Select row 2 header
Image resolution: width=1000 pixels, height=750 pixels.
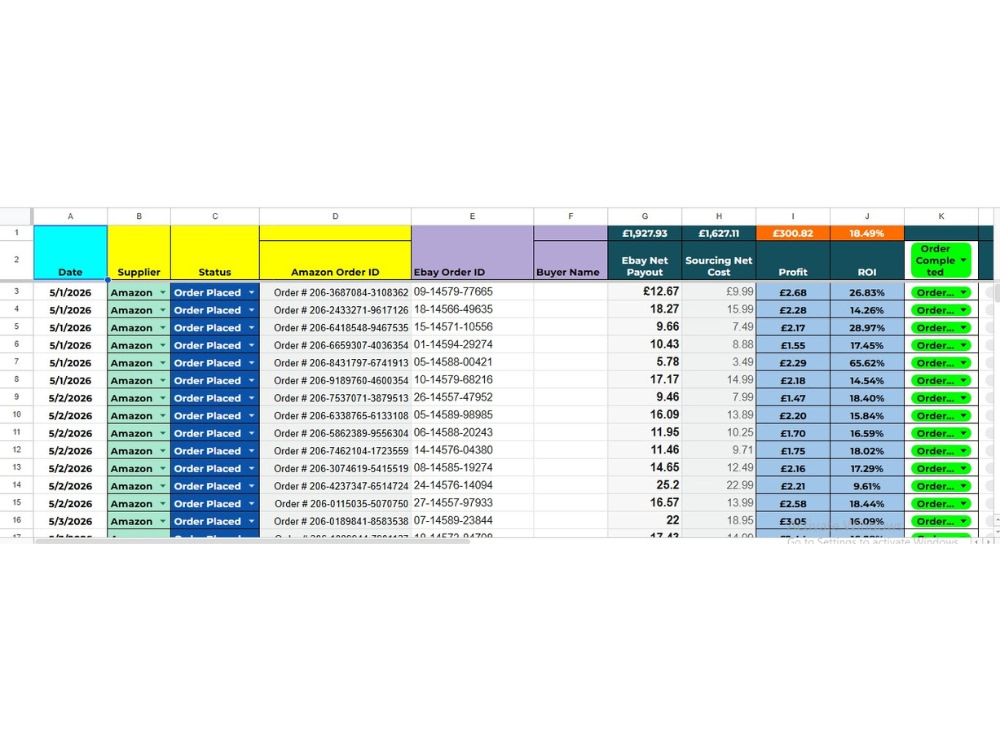pyautogui.click(x=17, y=260)
